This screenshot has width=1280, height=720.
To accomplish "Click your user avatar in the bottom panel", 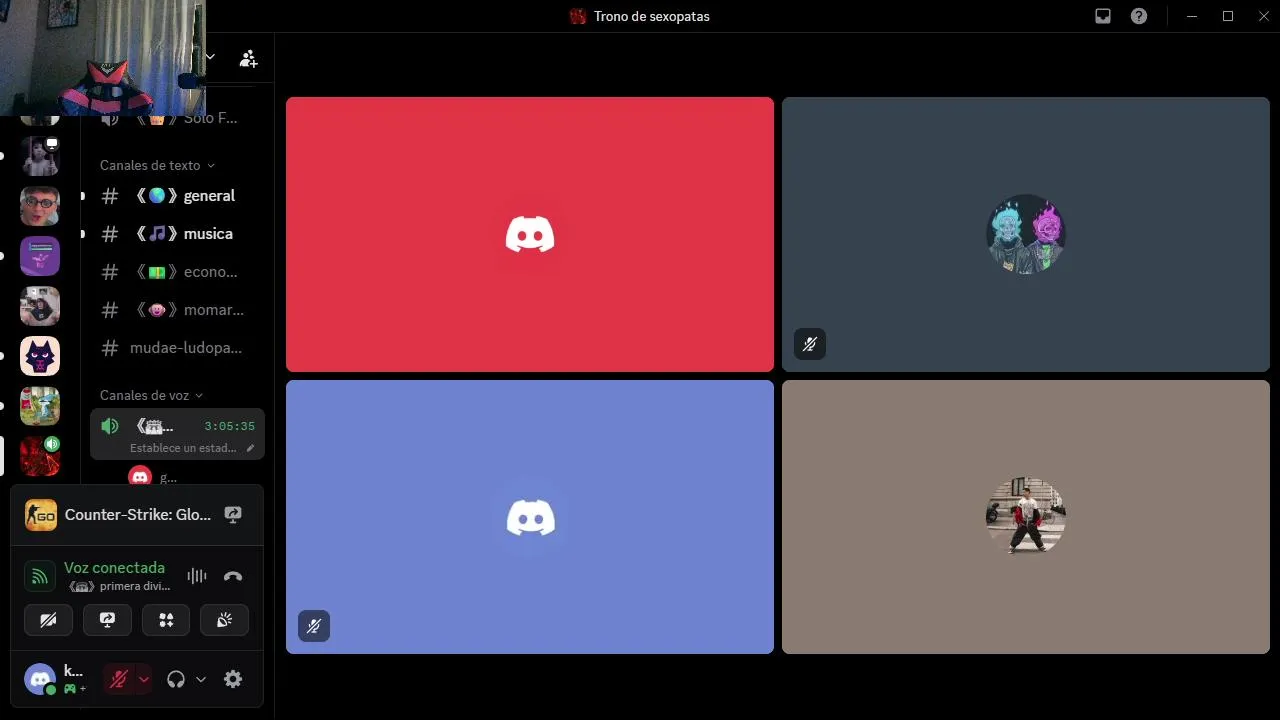I will 40,679.
